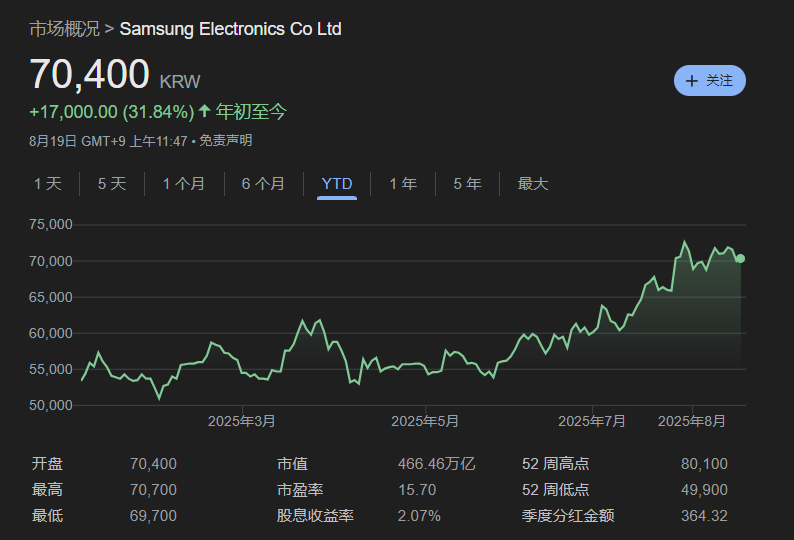The height and width of the screenshot is (540, 794).
Task: Click the 50,000 y-axis label
Action: click(51, 405)
